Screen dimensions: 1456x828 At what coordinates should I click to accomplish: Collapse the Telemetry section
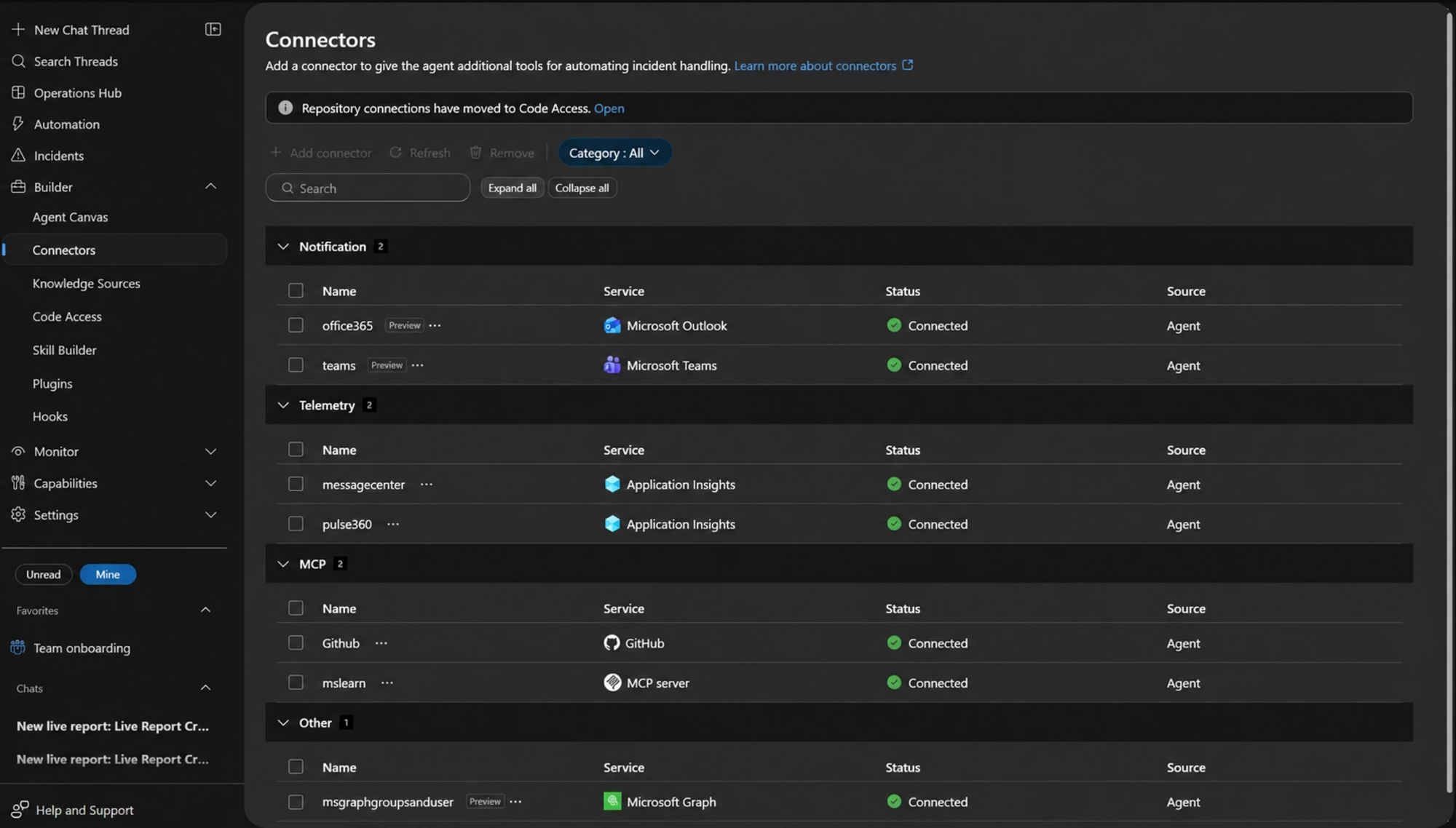pos(283,405)
